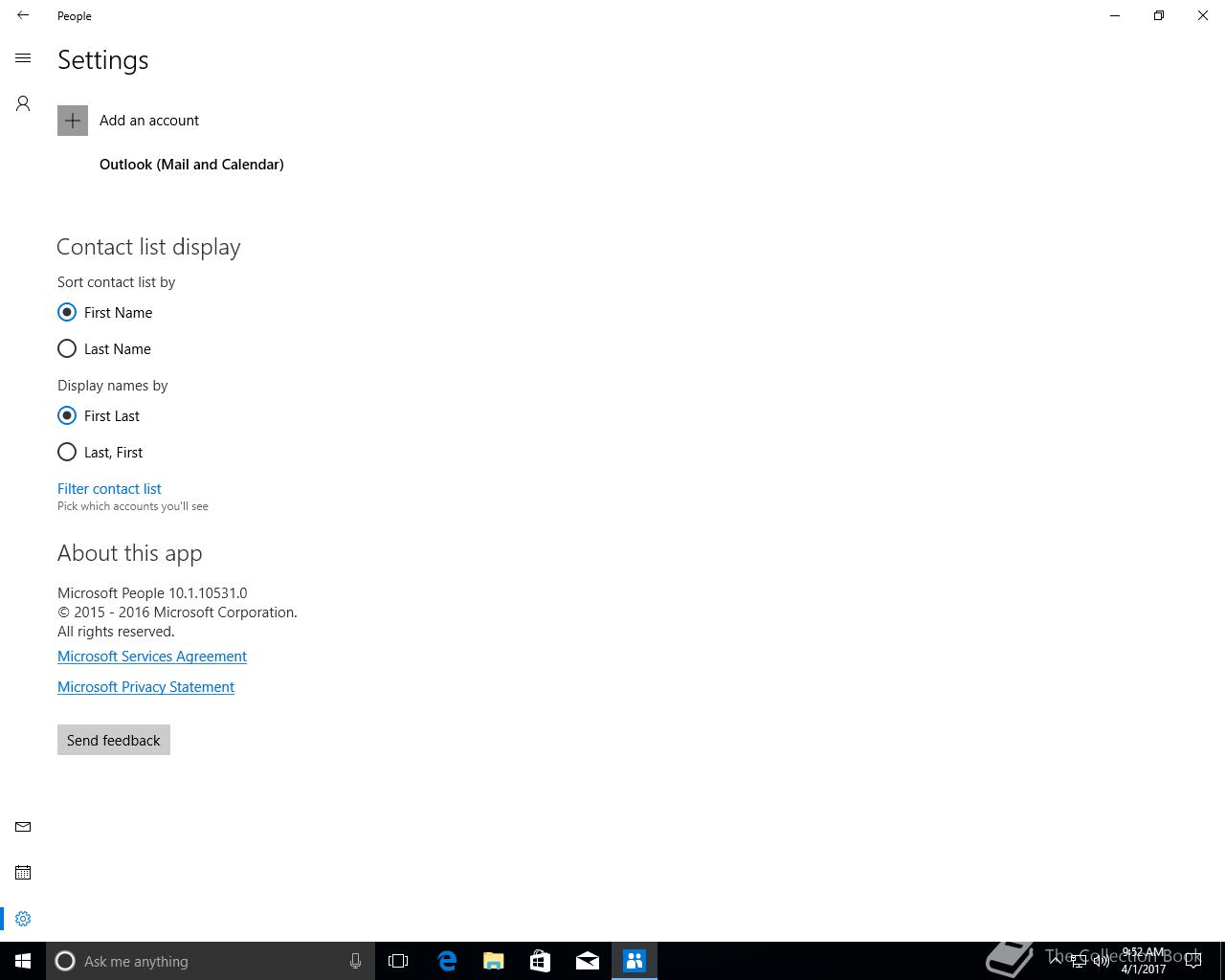1225x980 pixels.
Task: Click the Sort contact list by label
Action: [116, 282]
